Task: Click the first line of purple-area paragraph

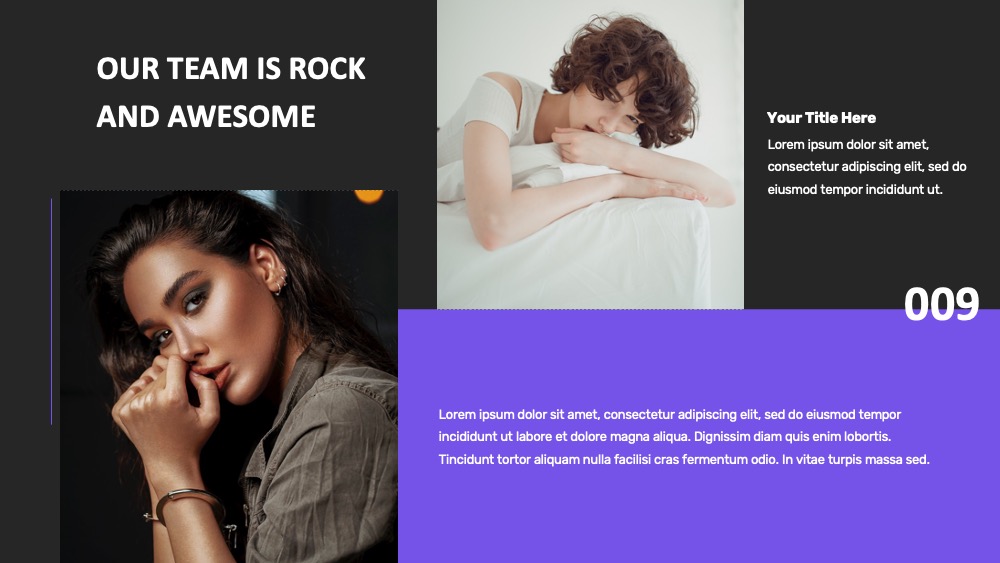Action: click(670, 415)
